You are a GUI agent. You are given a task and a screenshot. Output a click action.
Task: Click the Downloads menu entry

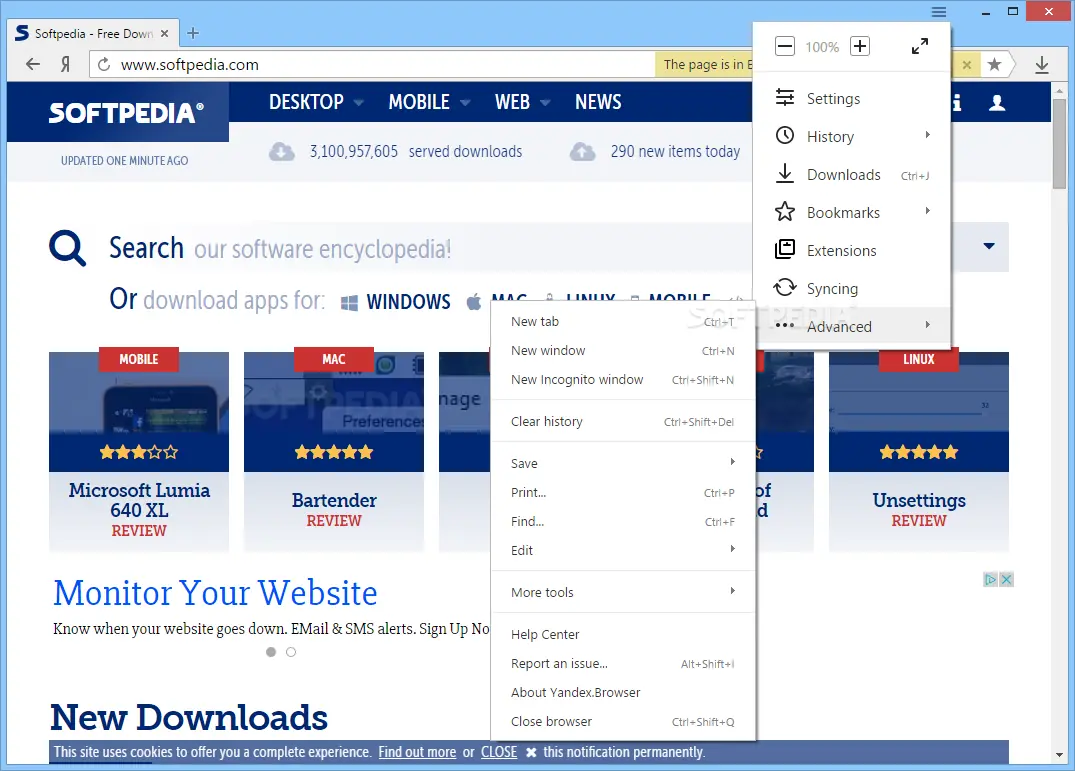851,175
